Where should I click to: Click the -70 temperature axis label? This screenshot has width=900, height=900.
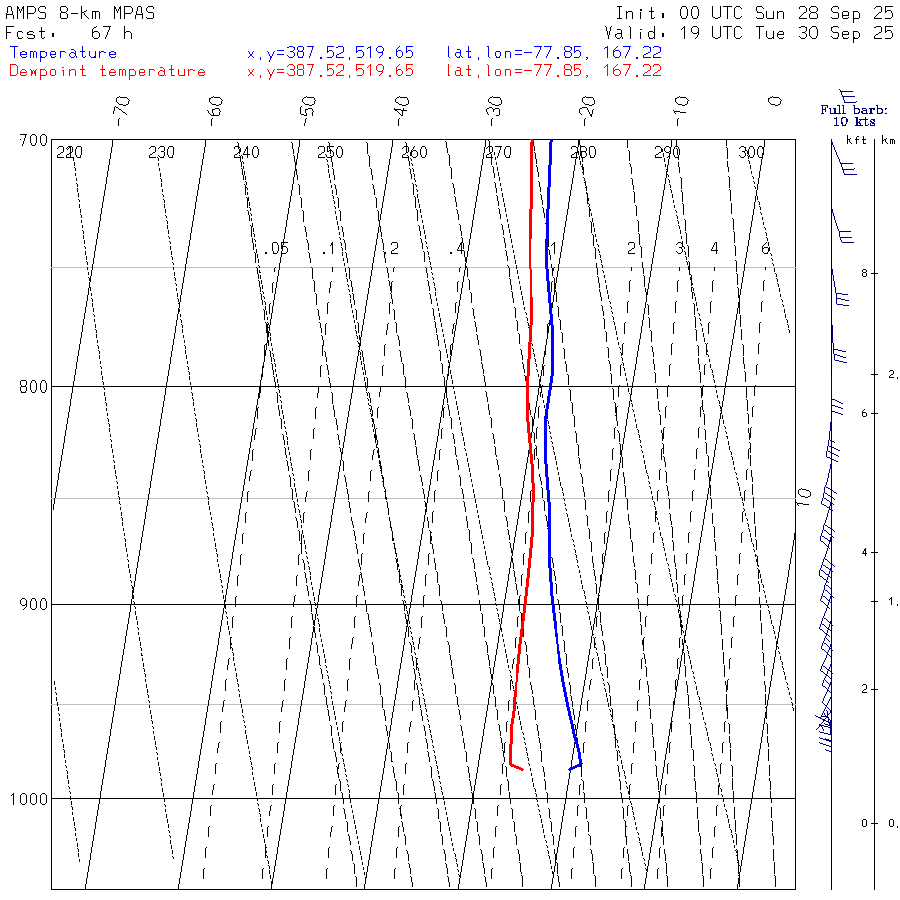122,111
